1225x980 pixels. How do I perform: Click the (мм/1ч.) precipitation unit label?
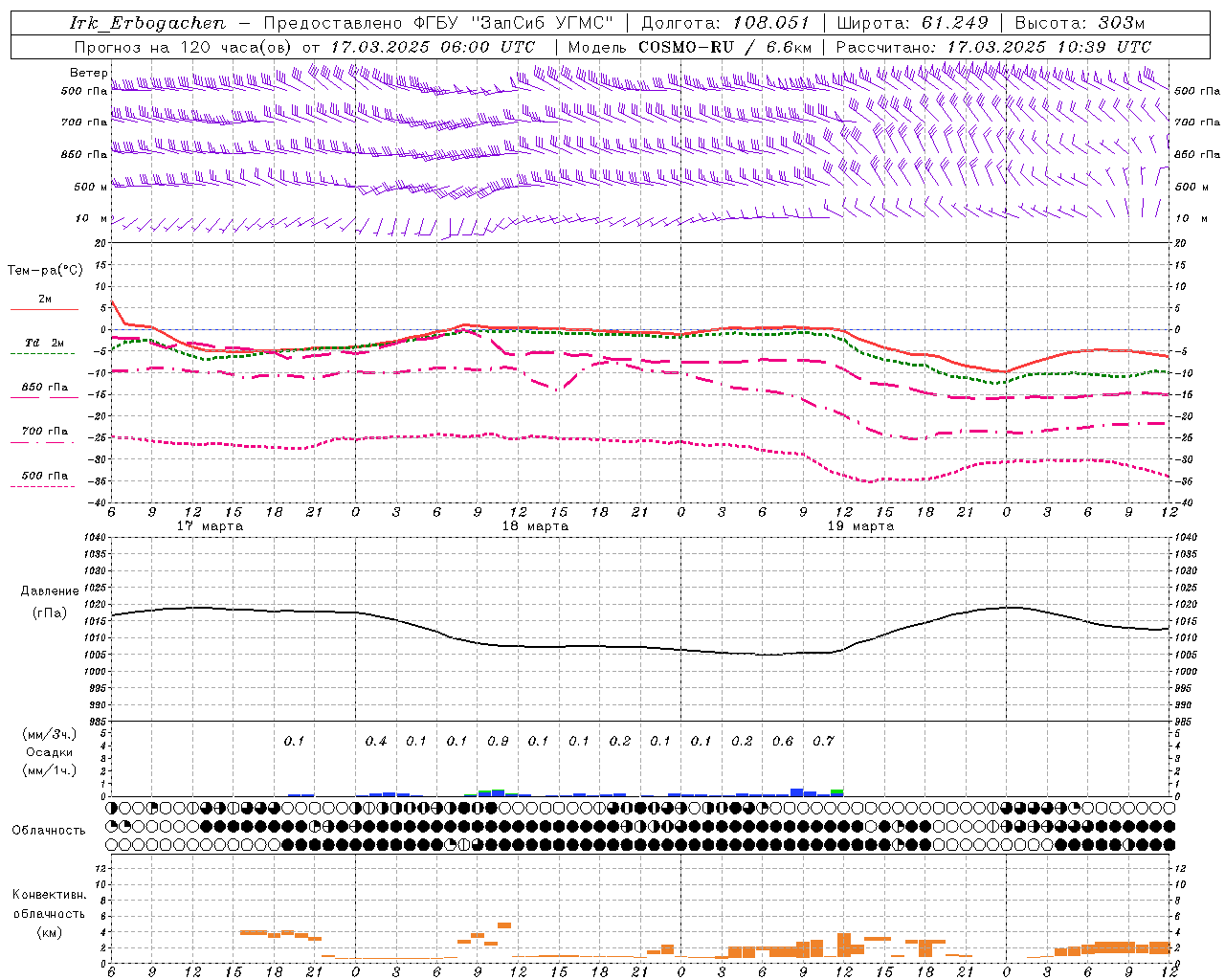[50, 770]
